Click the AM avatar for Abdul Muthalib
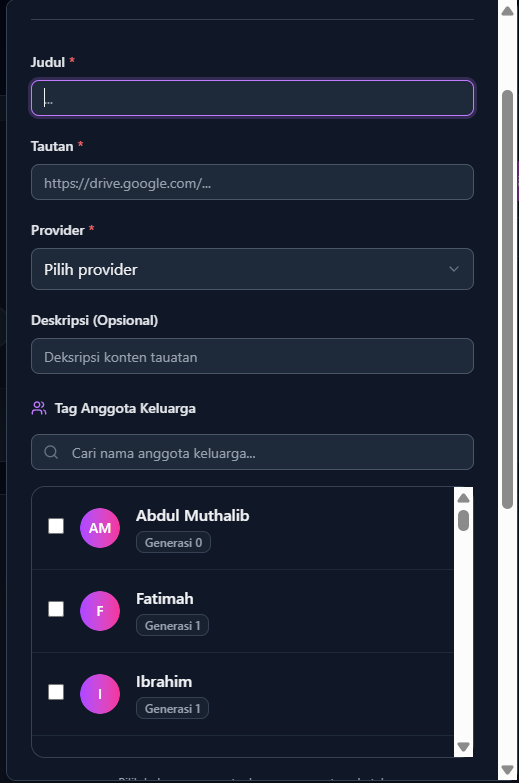519x783 pixels. tap(100, 528)
